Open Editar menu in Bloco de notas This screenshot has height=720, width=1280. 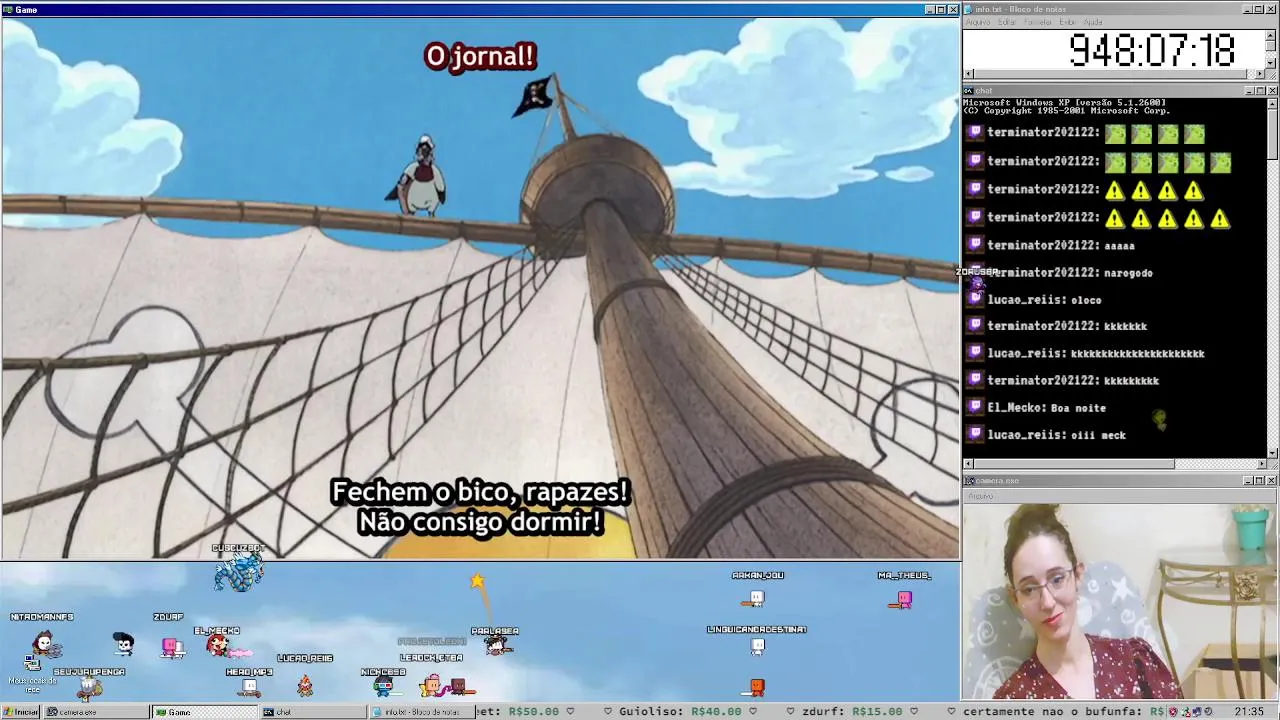1006,22
